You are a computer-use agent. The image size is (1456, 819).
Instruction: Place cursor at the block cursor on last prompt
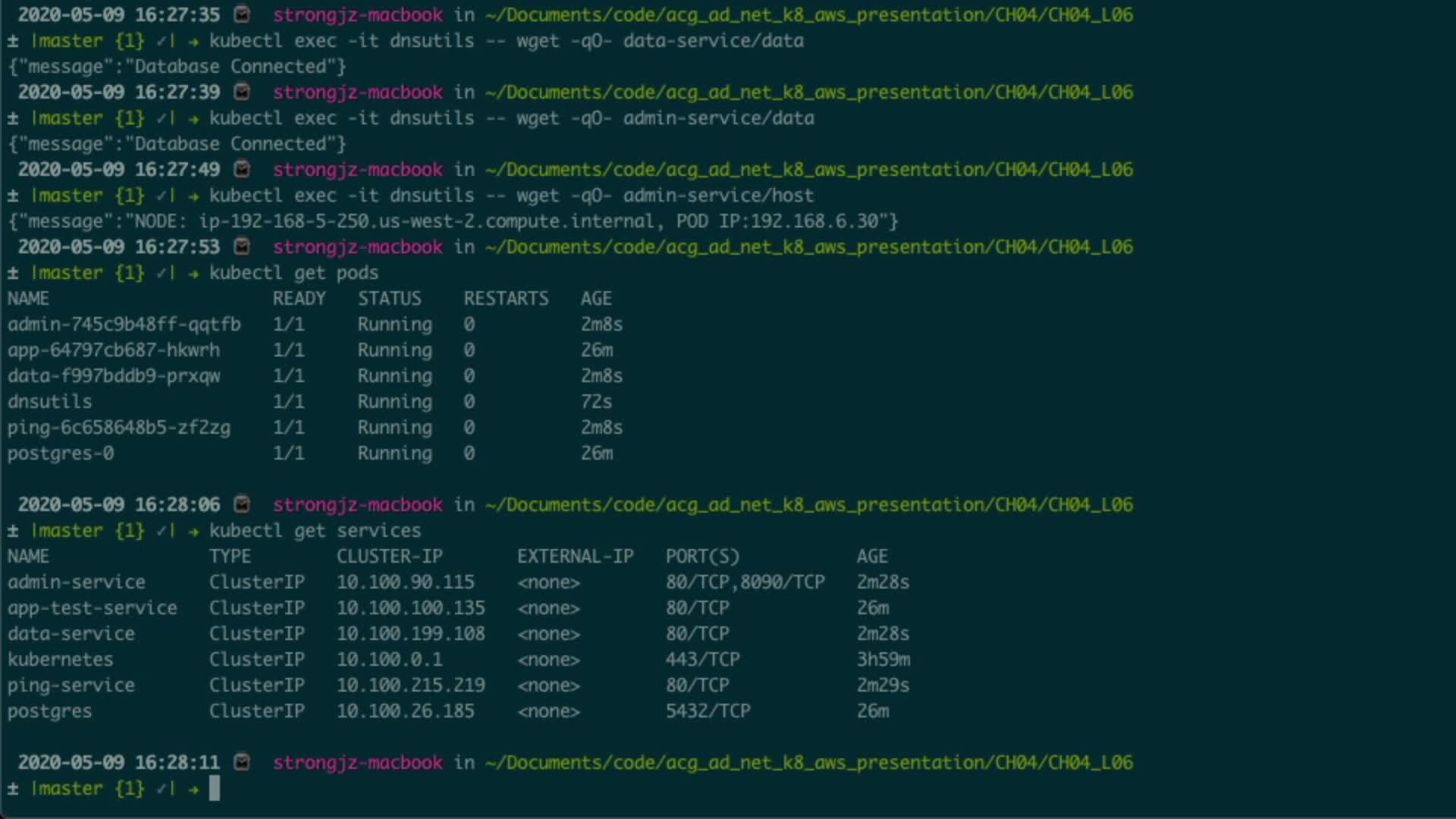pos(215,789)
